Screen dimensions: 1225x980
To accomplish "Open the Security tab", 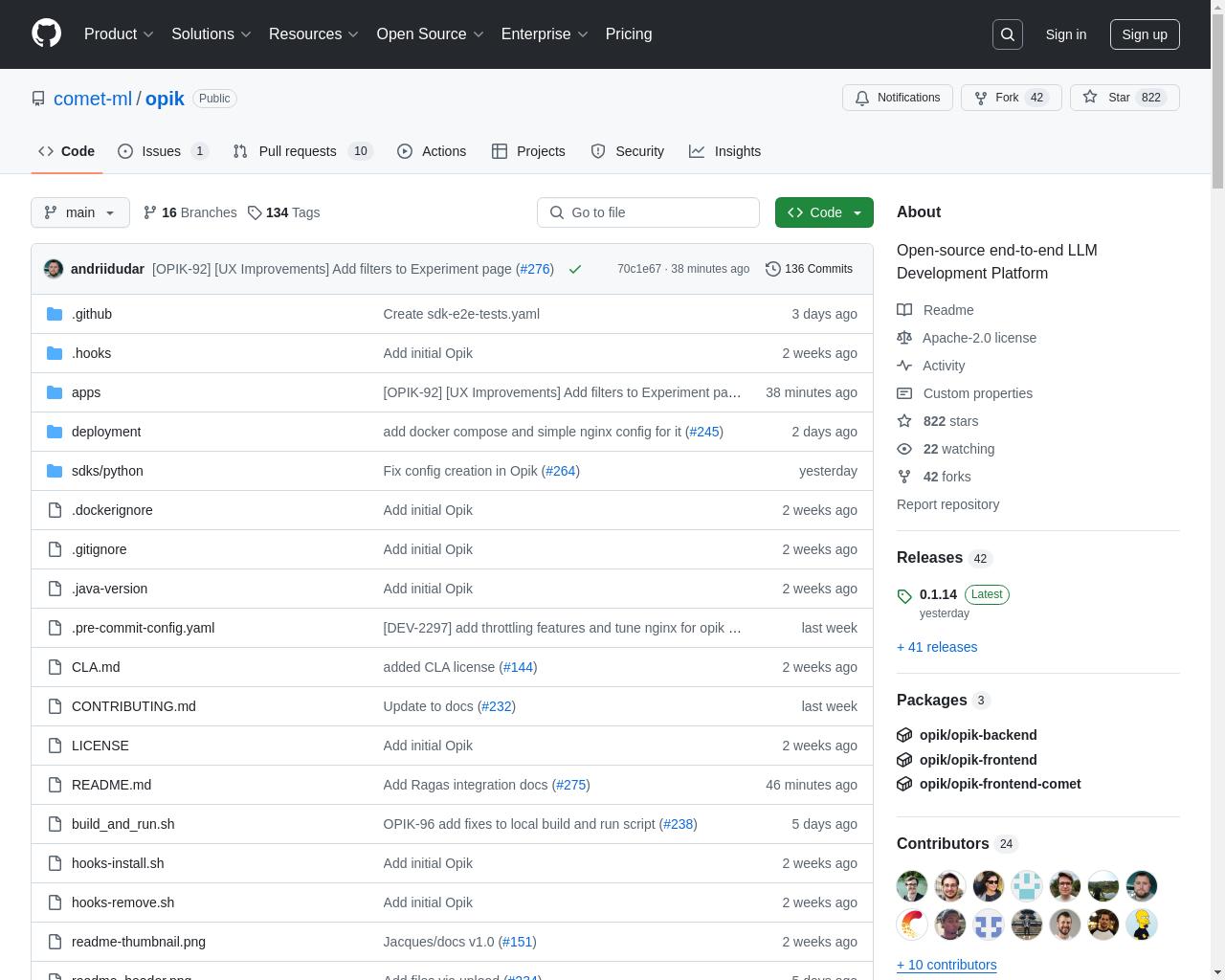I will tap(628, 151).
